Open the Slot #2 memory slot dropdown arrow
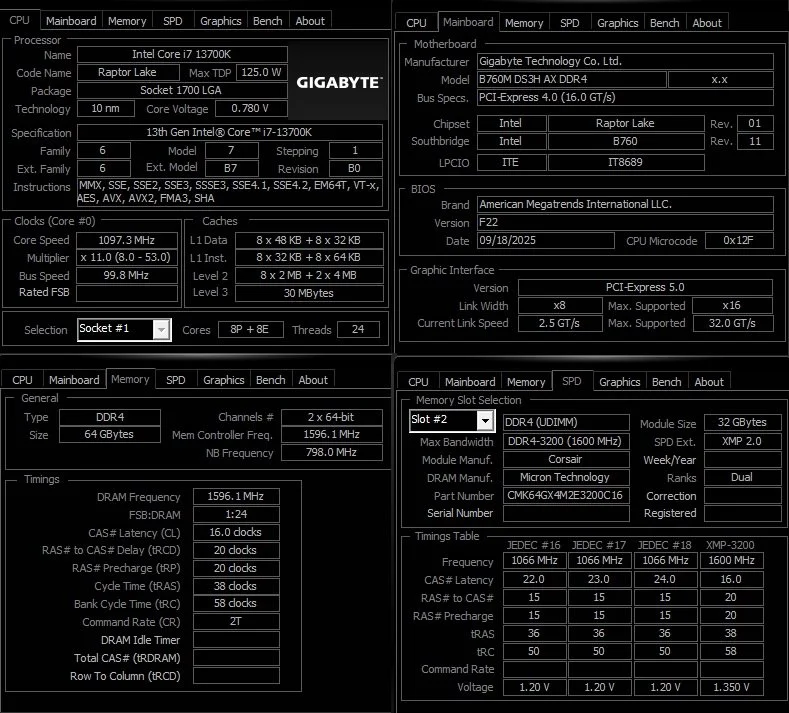Viewport: 789px width, 713px height. [485, 420]
